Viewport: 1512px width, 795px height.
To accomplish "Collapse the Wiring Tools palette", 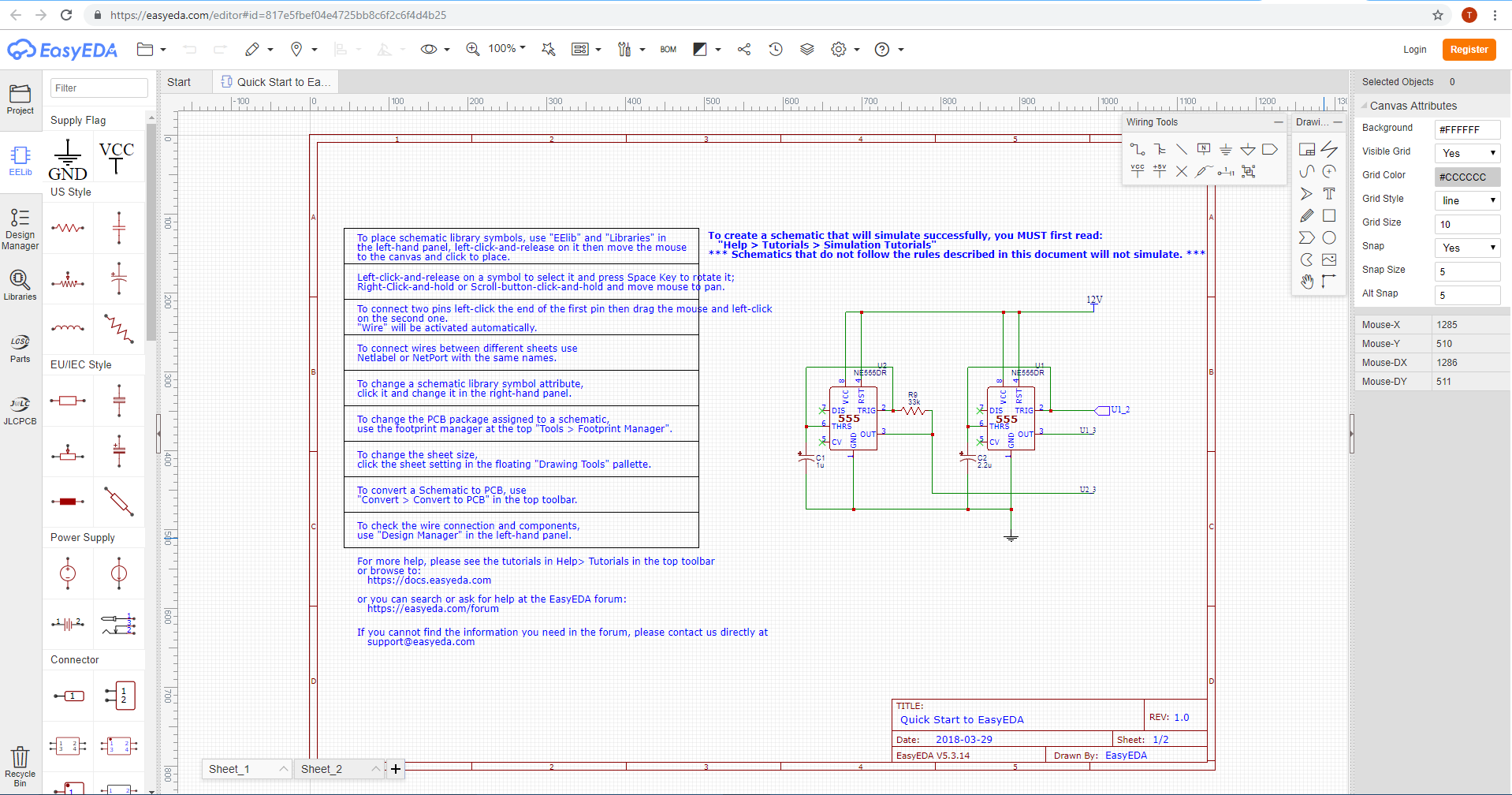I will 1278,122.
